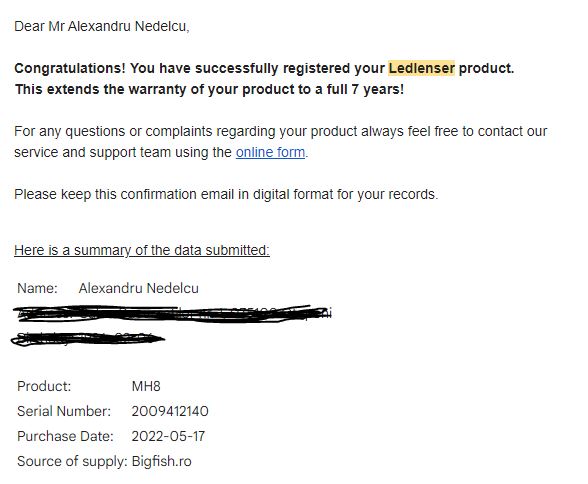Click the 'Please keep this confirmation email' line
Screen dimensions: 588x484
pyautogui.click(x=226, y=194)
